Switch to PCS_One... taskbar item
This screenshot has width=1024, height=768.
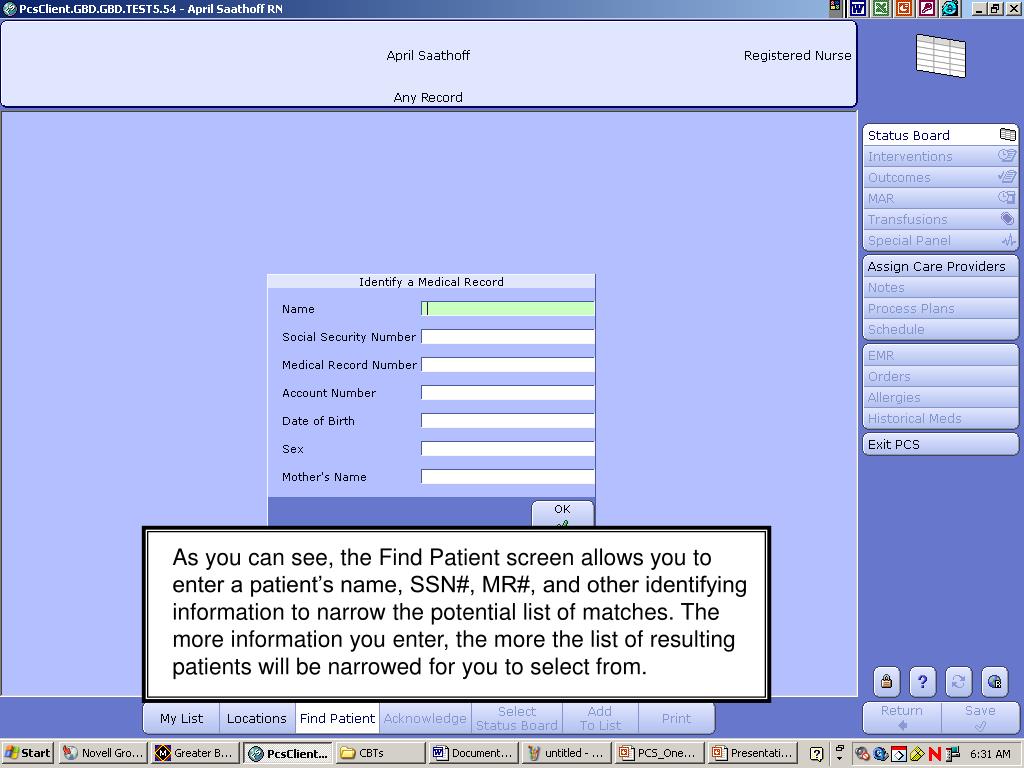pos(658,753)
